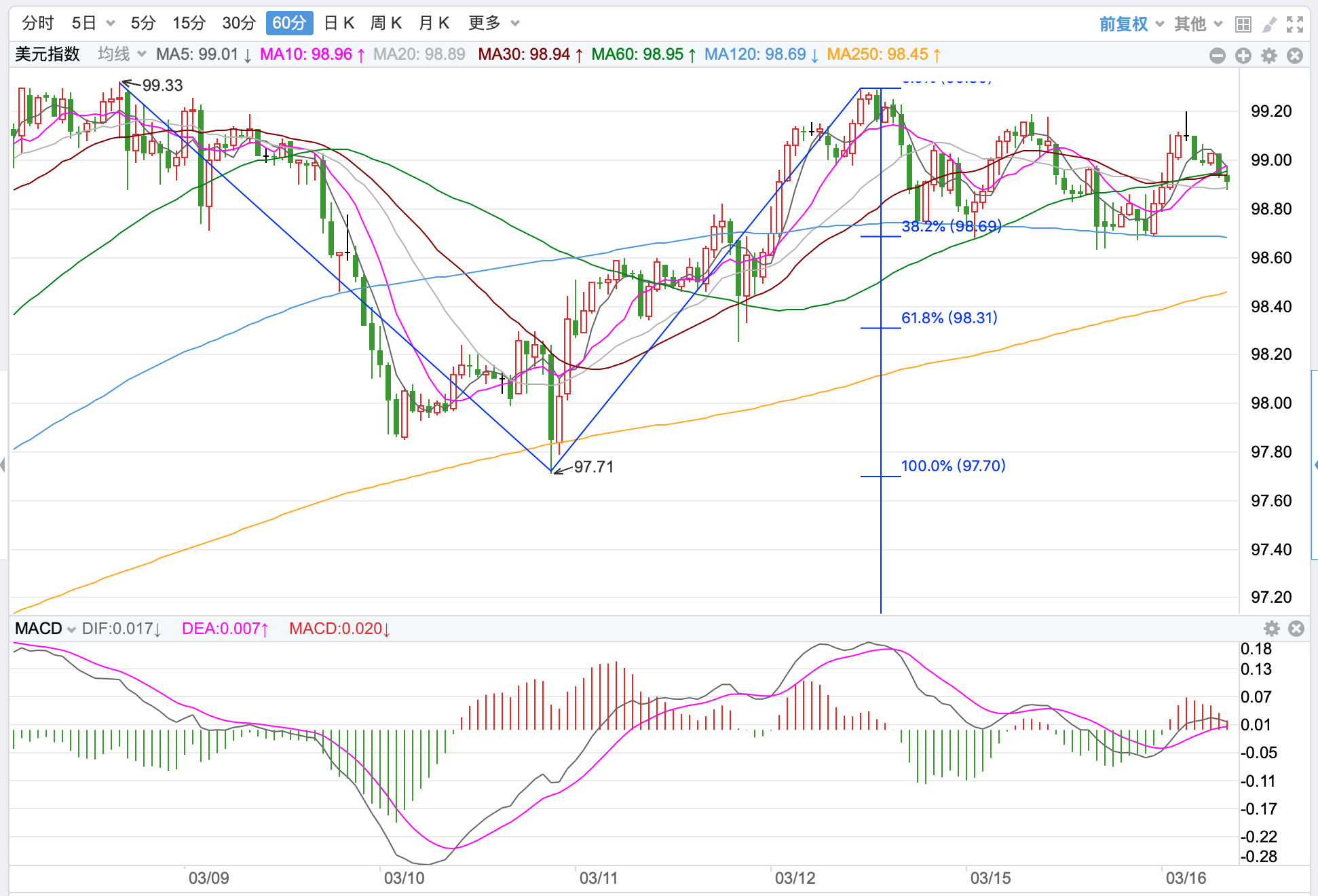Switch to the 日K daily chart tab

click(x=339, y=23)
